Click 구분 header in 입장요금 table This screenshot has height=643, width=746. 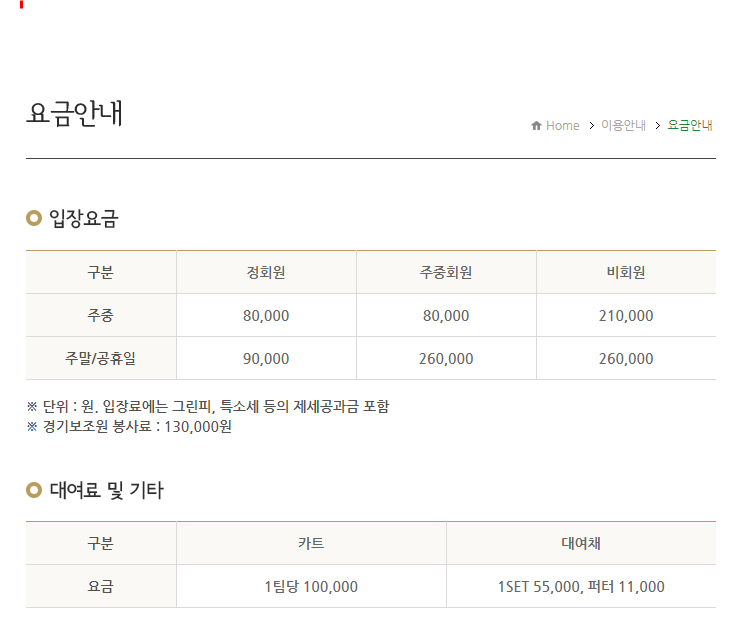point(100,273)
